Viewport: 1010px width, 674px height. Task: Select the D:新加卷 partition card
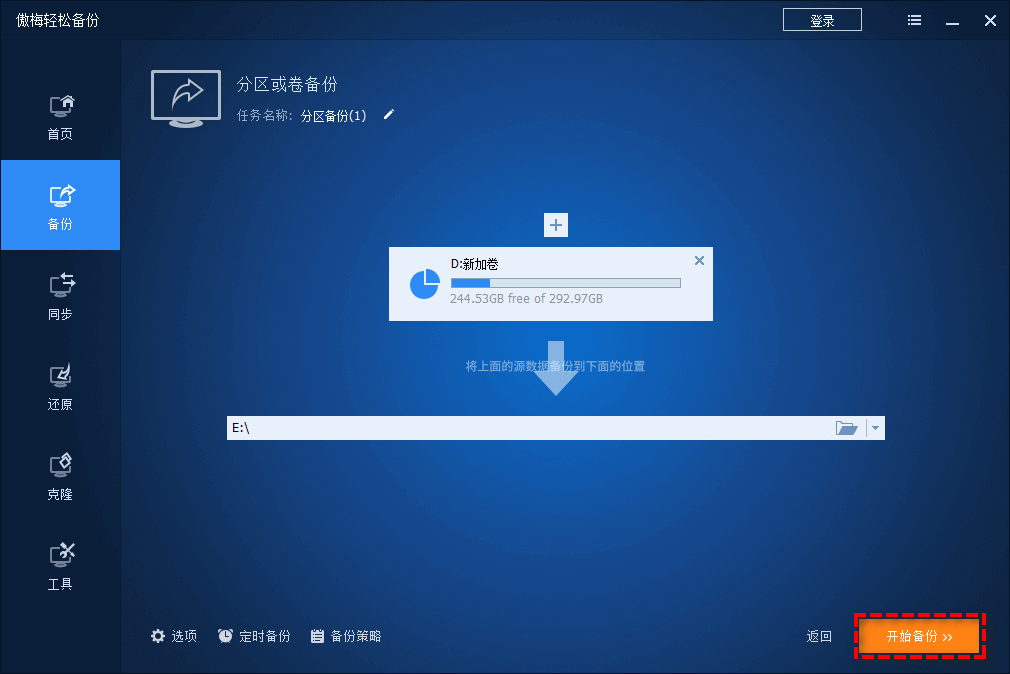click(x=551, y=284)
